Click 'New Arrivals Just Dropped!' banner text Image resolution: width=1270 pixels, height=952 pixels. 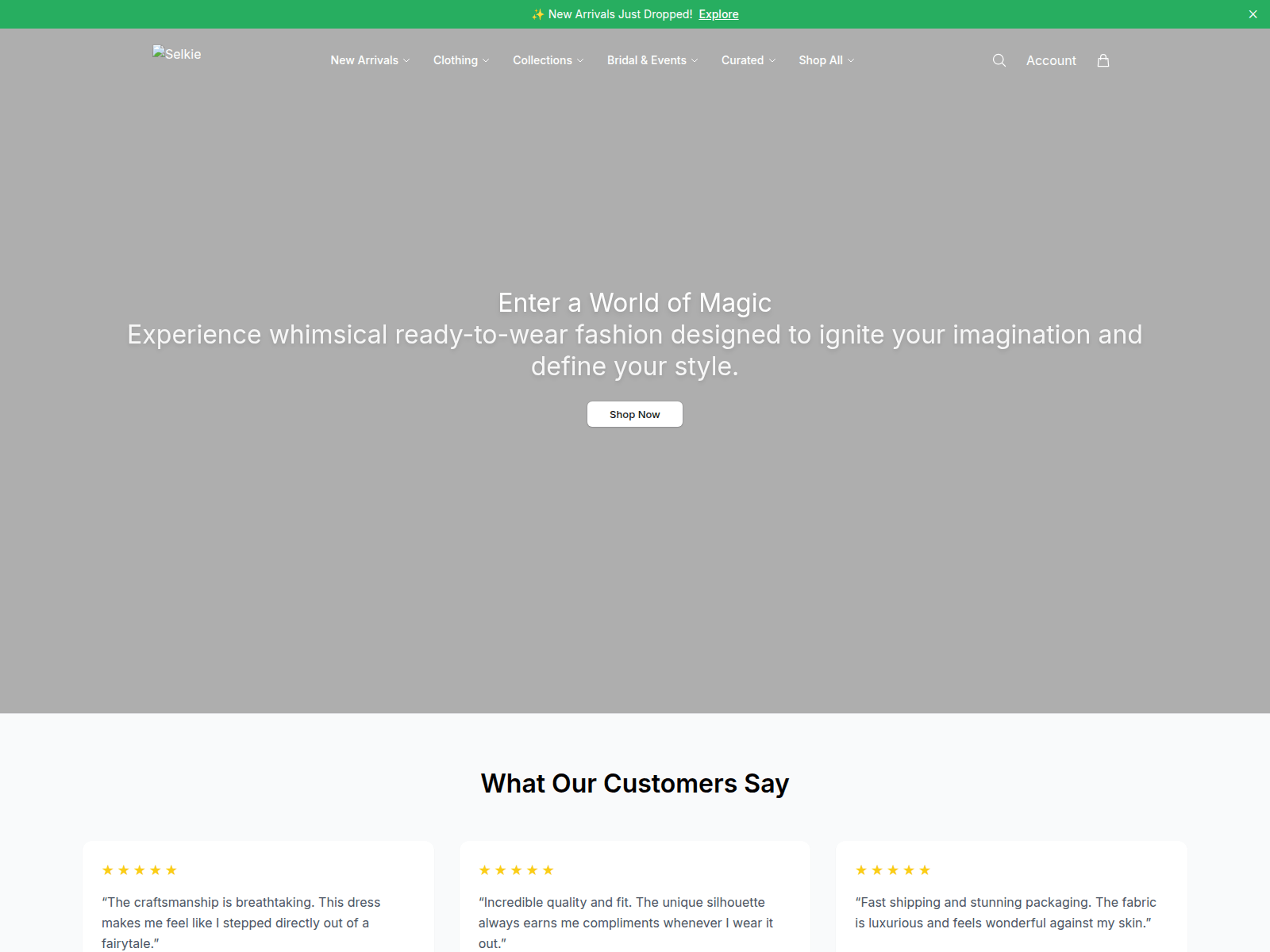click(x=612, y=14)
